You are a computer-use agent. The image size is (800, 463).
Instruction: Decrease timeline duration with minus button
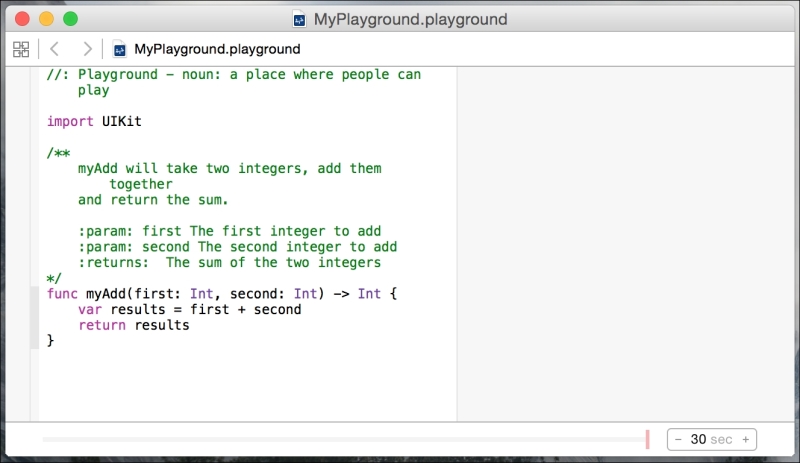[x=678, y=439]
